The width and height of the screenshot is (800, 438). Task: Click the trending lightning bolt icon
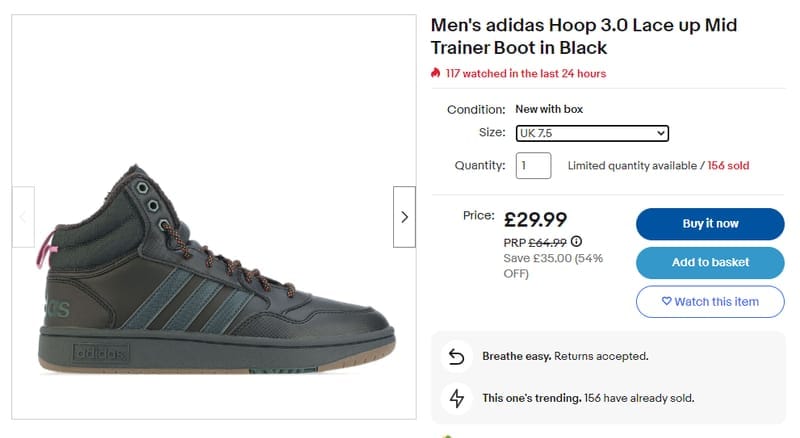click(457, 398)
